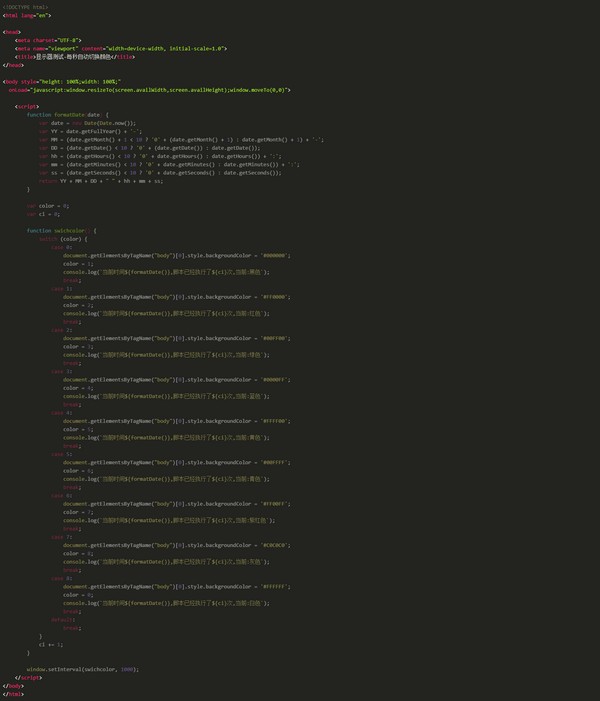Image resolution: width=600 pixels, height=701 pixels.
Task: Click the 'default:' label
Action: tap(63, 620)
